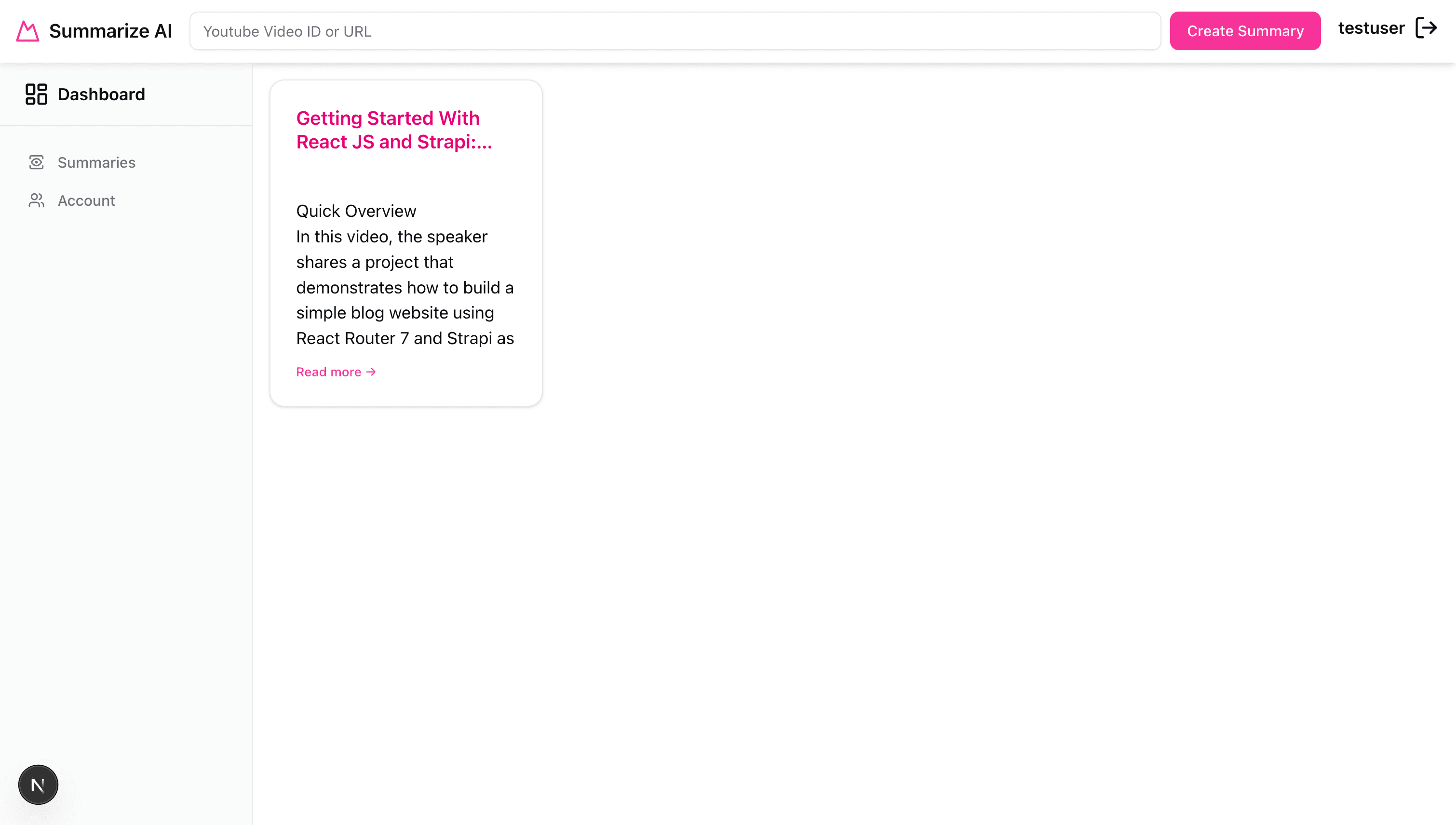Click the Summaries eye-scan icon
1456x825 pixels.
click(36, 162)
